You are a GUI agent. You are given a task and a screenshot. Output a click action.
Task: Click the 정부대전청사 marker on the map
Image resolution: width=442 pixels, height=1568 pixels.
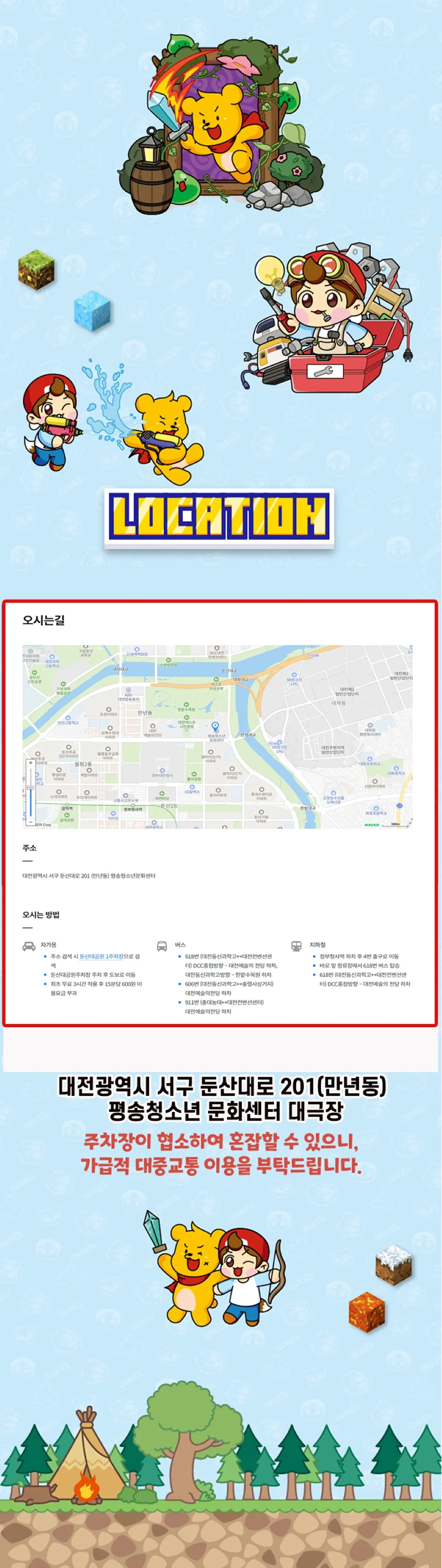click(163, 773)
